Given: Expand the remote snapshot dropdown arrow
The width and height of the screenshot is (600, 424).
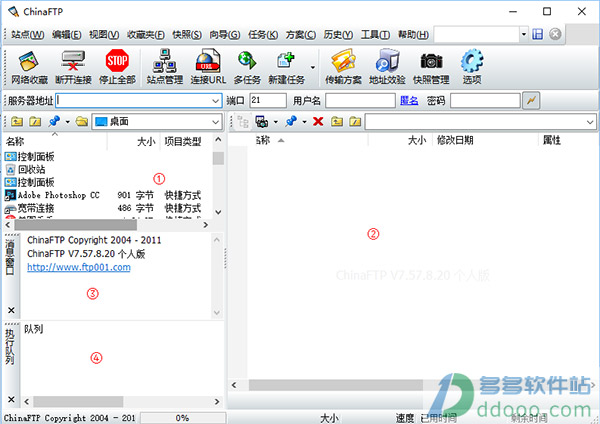Looking at the screenshot, I should [275, 122].
